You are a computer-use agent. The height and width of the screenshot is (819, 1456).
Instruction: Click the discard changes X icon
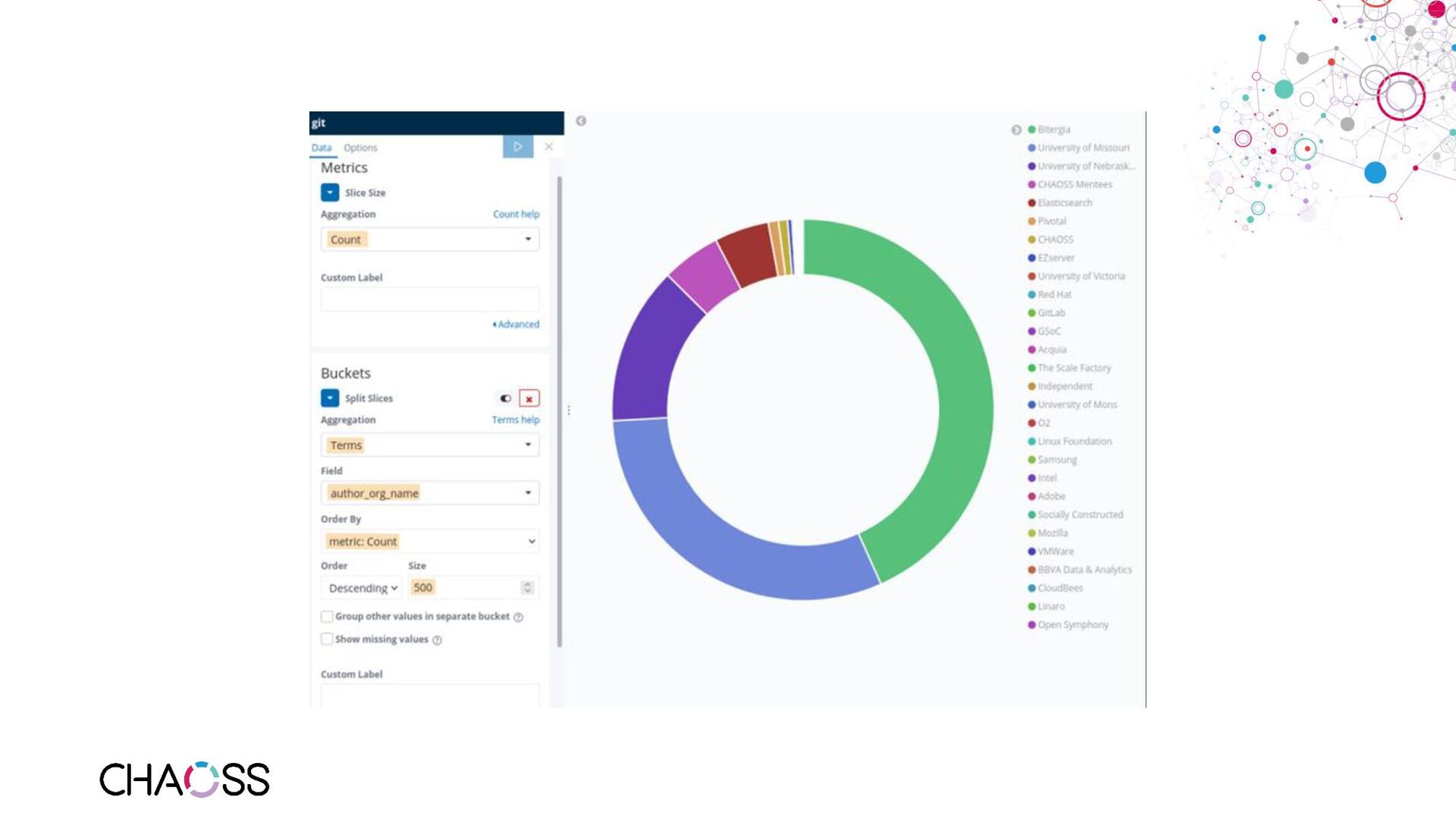549,147
